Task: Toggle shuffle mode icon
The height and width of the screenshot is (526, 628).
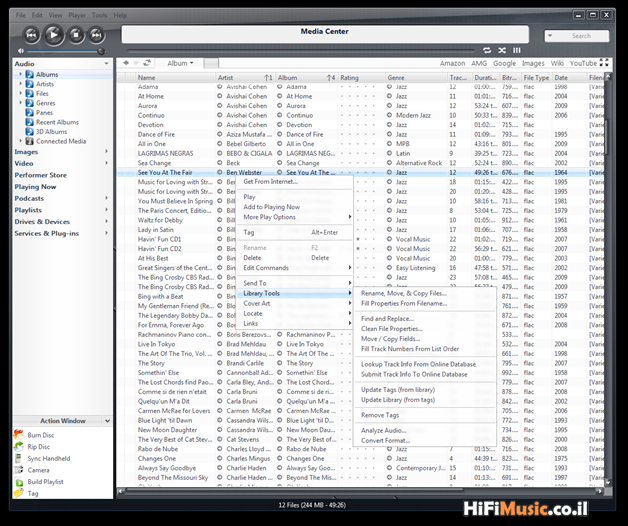Action: (502, 50)
